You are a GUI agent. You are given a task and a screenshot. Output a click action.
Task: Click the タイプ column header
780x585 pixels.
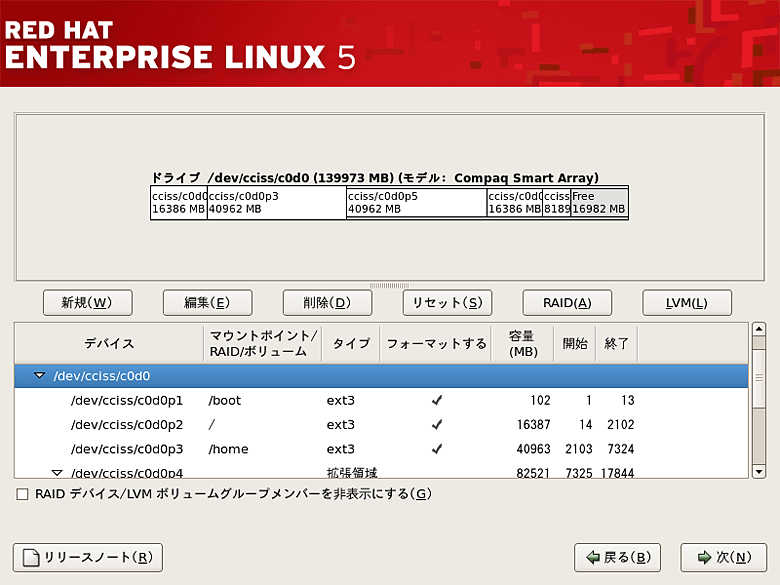click(x=351, y=343)
